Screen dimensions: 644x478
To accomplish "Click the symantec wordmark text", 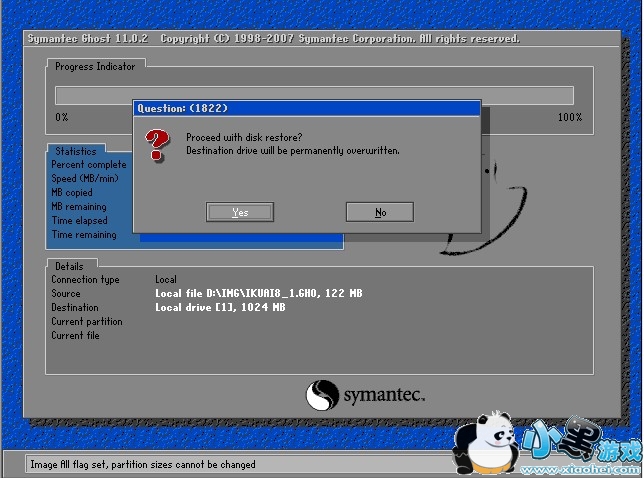I will tap(385, 394).
